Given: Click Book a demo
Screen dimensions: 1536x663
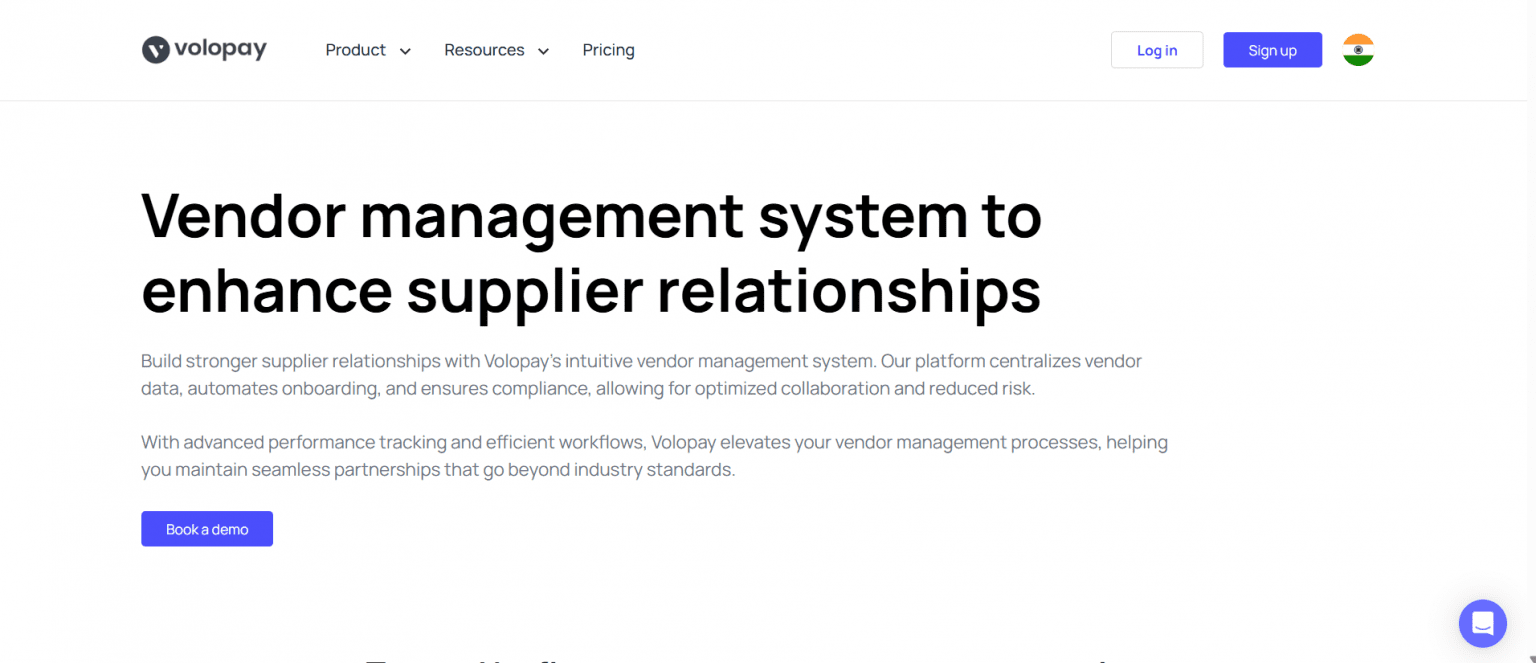Looking at the screenshot, I should [x=206, y=528].
